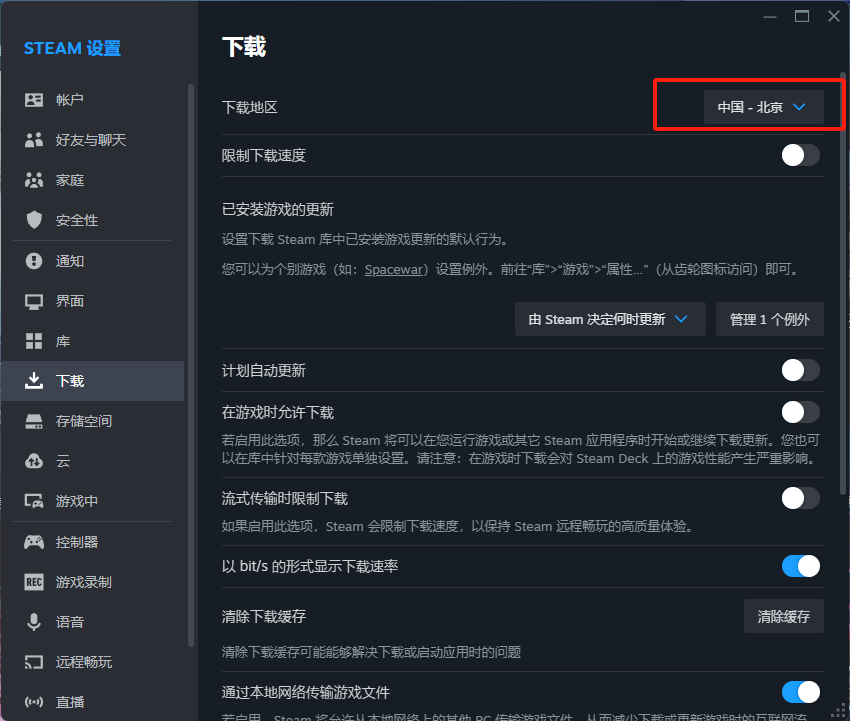Enable the 限制下载速度 toggle
The height and width of the screenshot is (721, 850).
tap(800, 155)
